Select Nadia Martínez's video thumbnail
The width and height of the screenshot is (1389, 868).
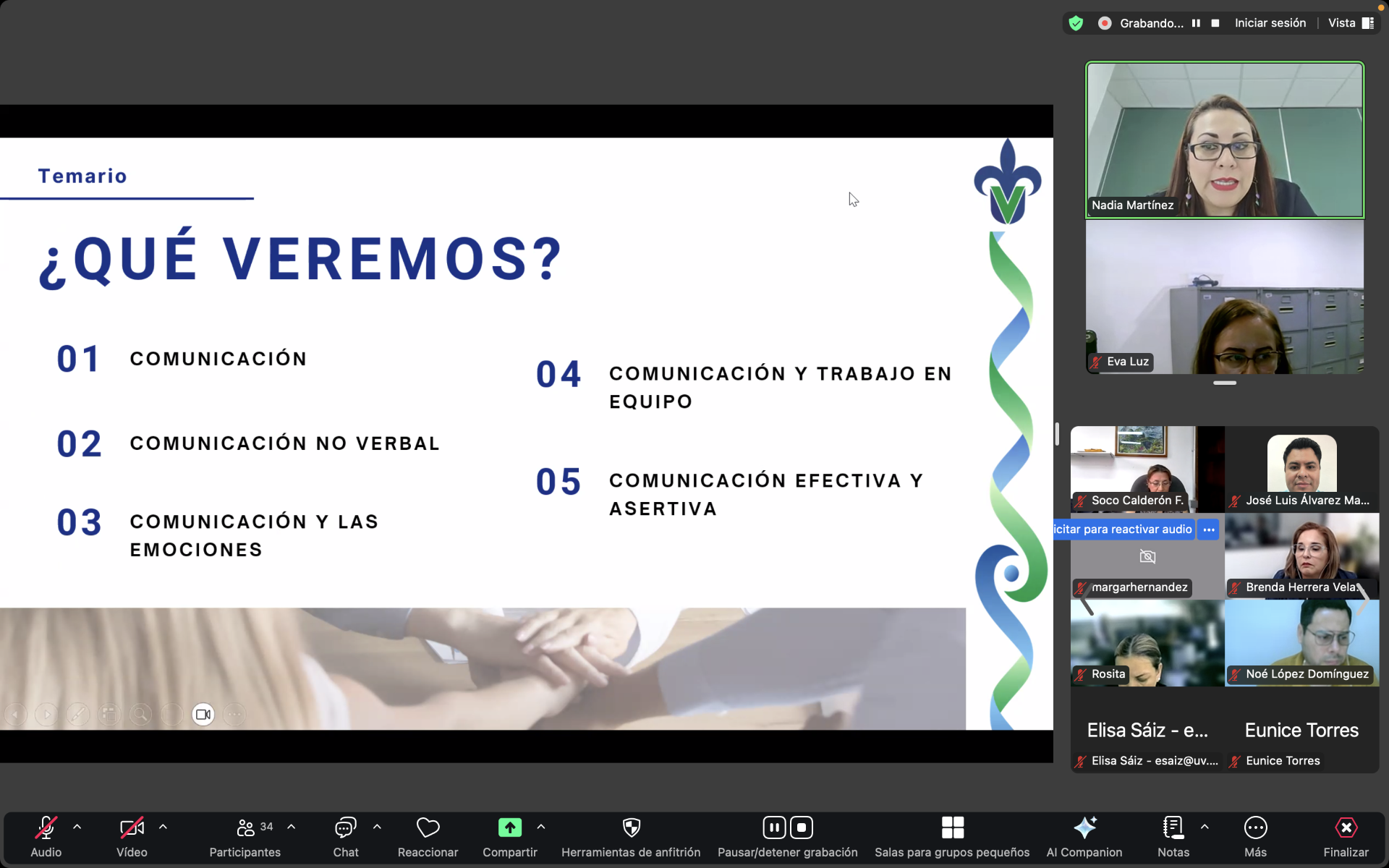coord(1223,140)
